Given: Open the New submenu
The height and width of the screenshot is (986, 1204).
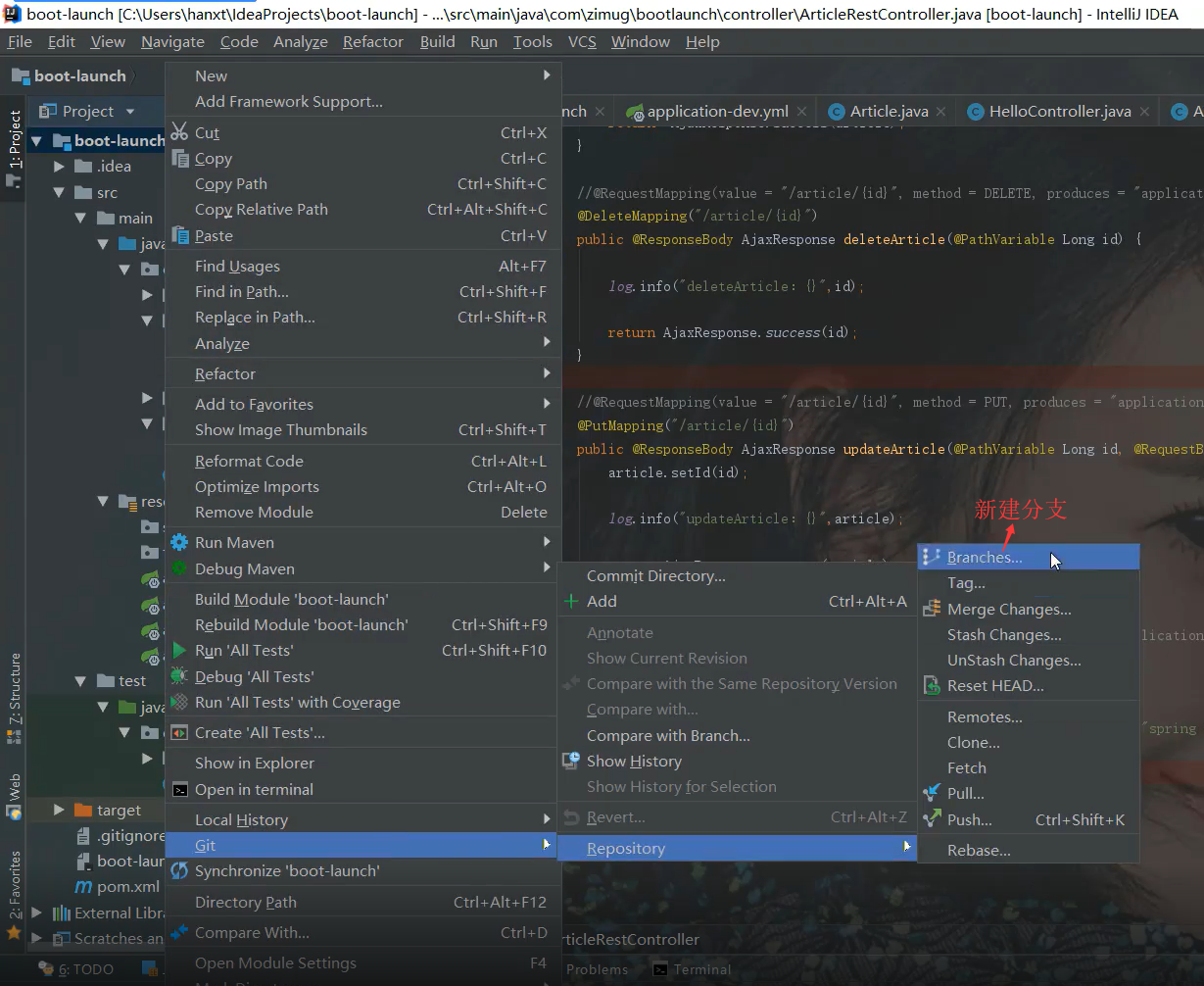Looking at the screenshot, I should pyautogui.click(x=362, y=75).
